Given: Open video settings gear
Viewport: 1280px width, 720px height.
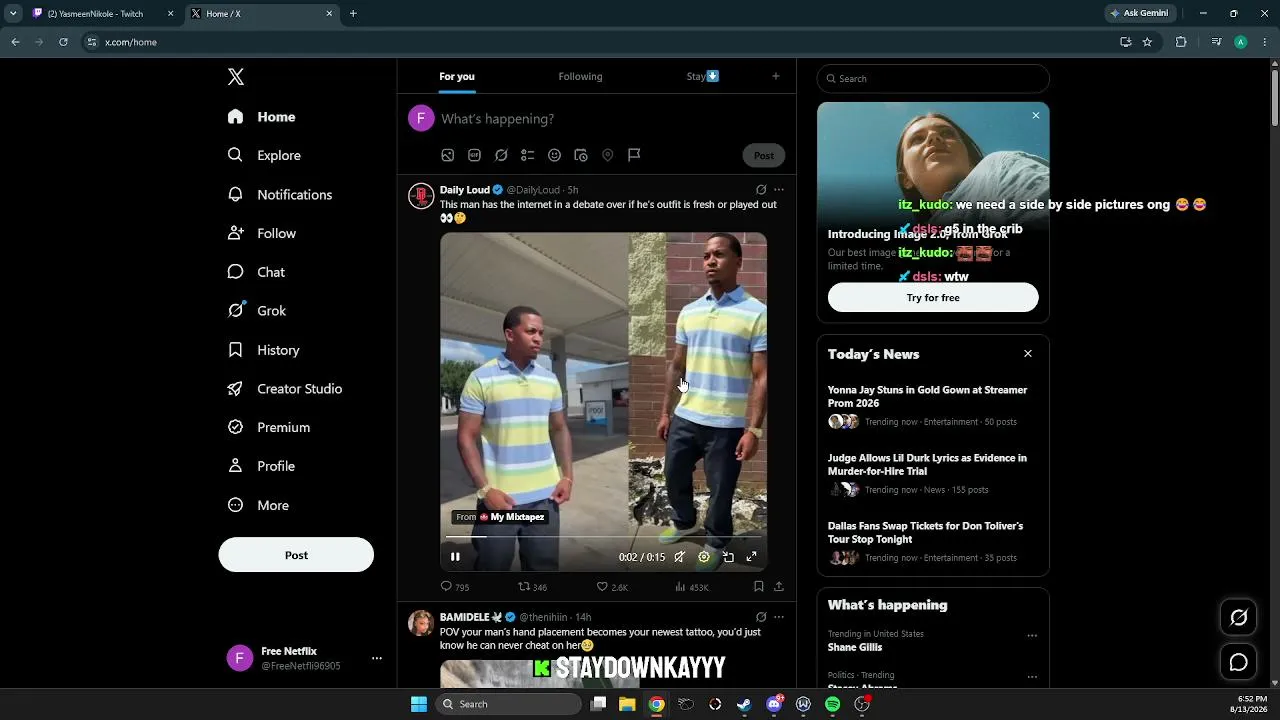Looking at the screenshot, I should point(704,557).
